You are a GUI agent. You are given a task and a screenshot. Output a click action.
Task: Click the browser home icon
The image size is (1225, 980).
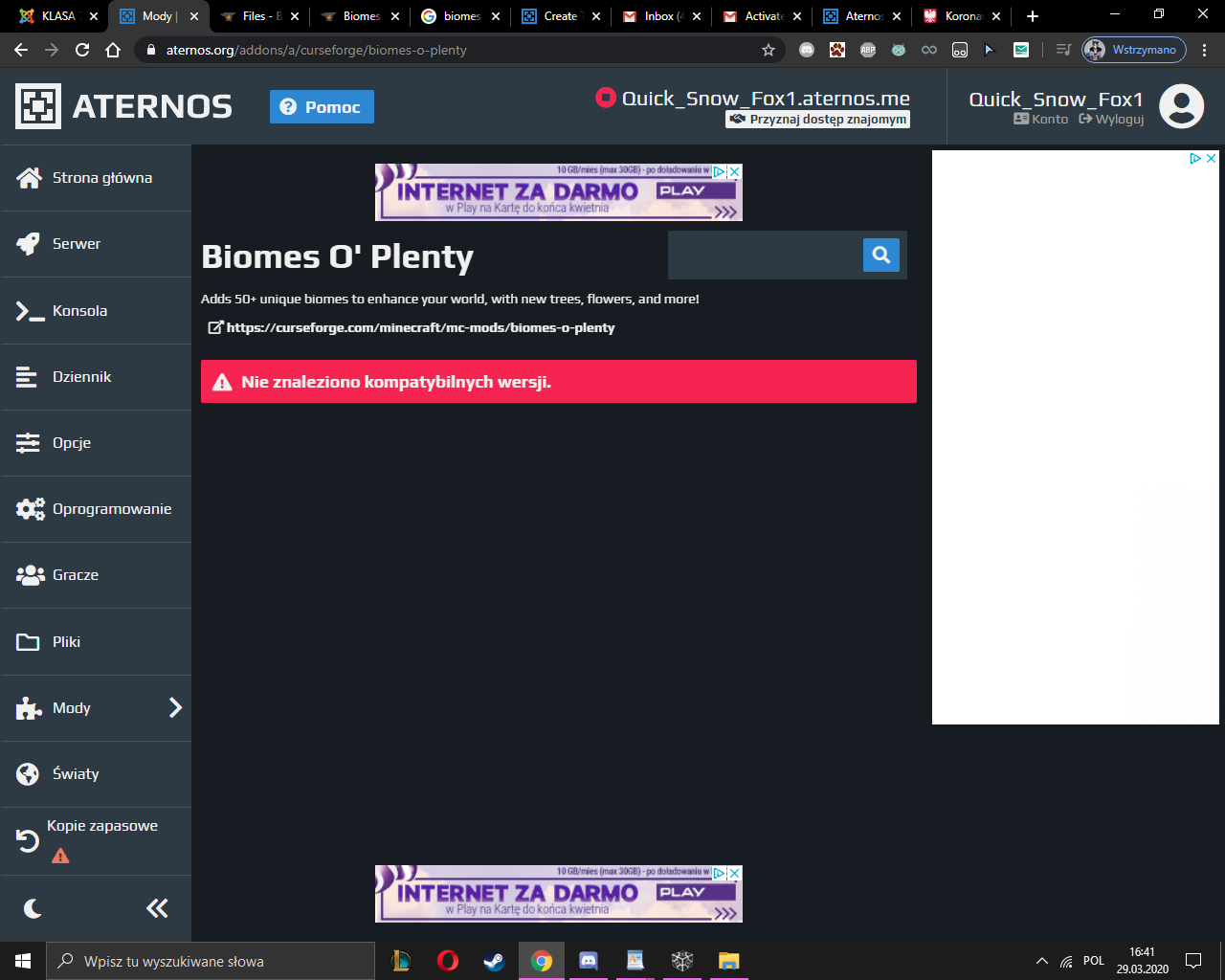(x=113, y=50)
